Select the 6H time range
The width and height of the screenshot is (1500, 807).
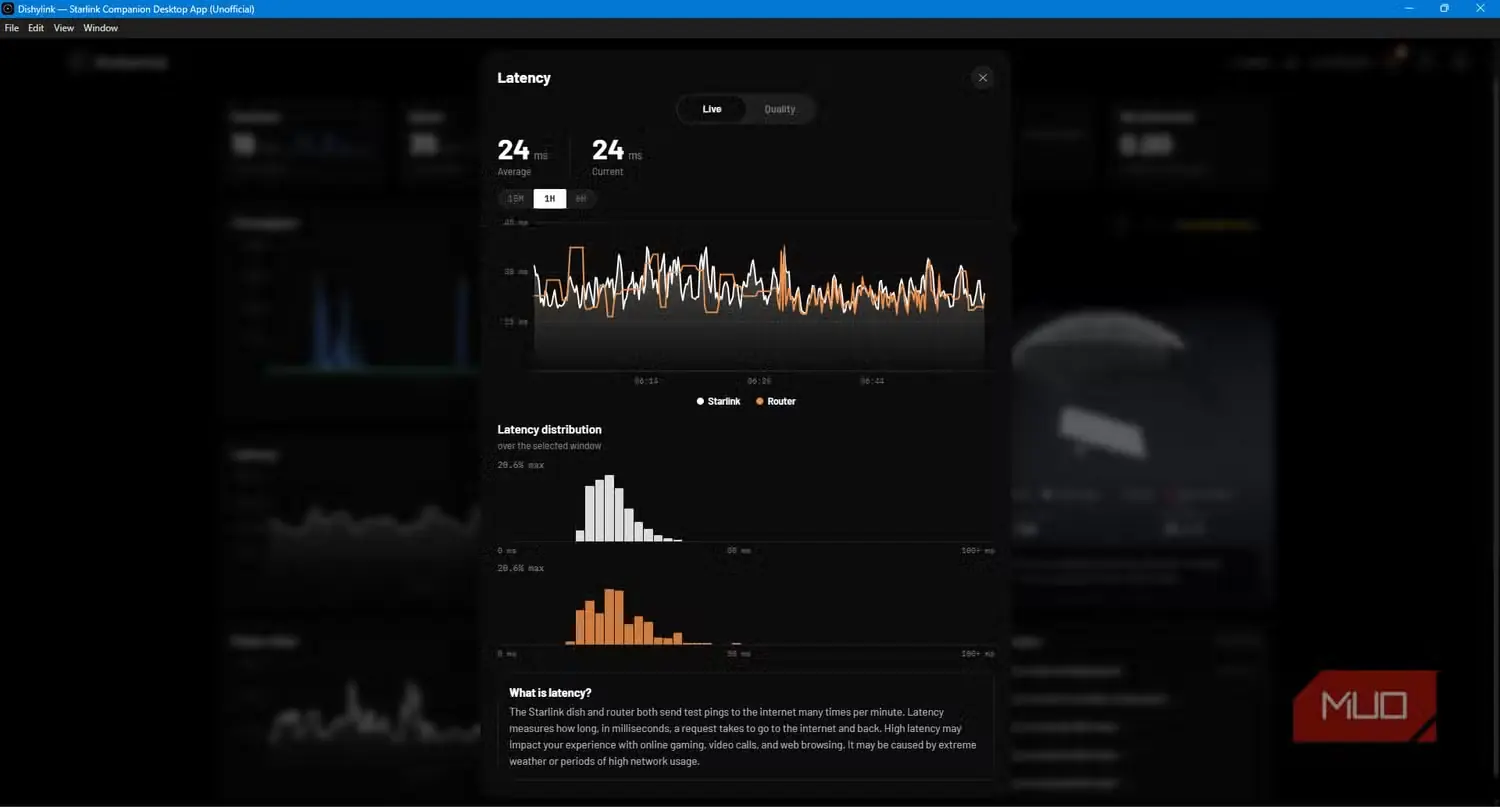pyautogui.click(x=581, y=199)
